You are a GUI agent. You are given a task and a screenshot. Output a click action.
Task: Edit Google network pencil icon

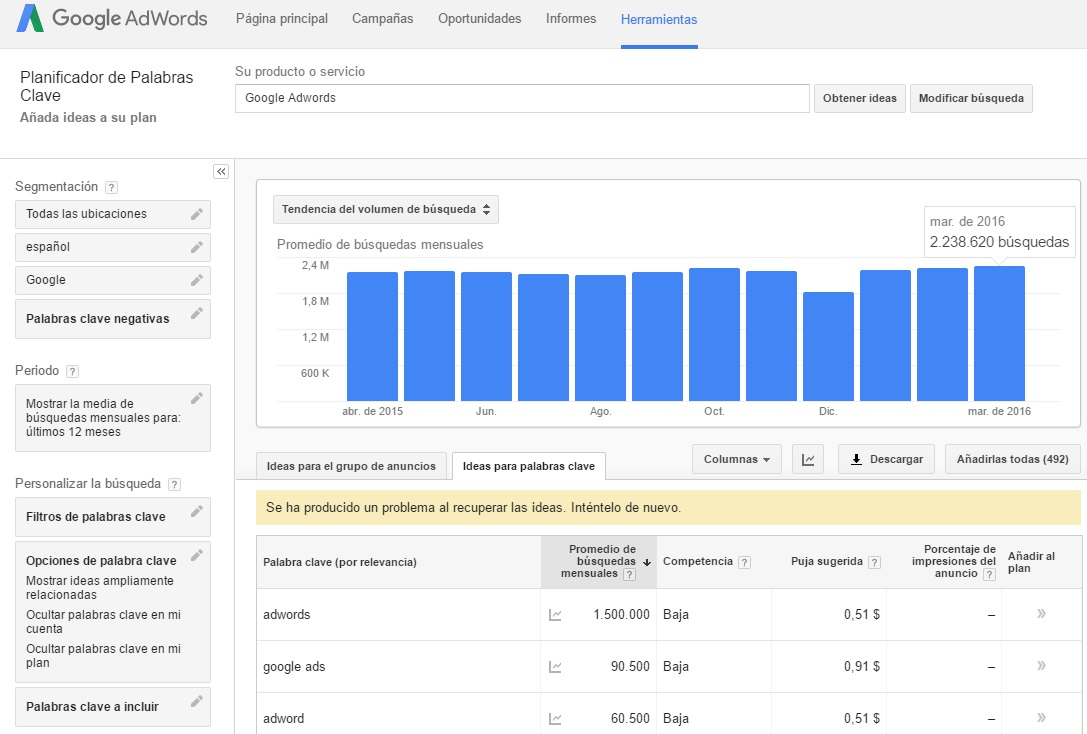197,280
